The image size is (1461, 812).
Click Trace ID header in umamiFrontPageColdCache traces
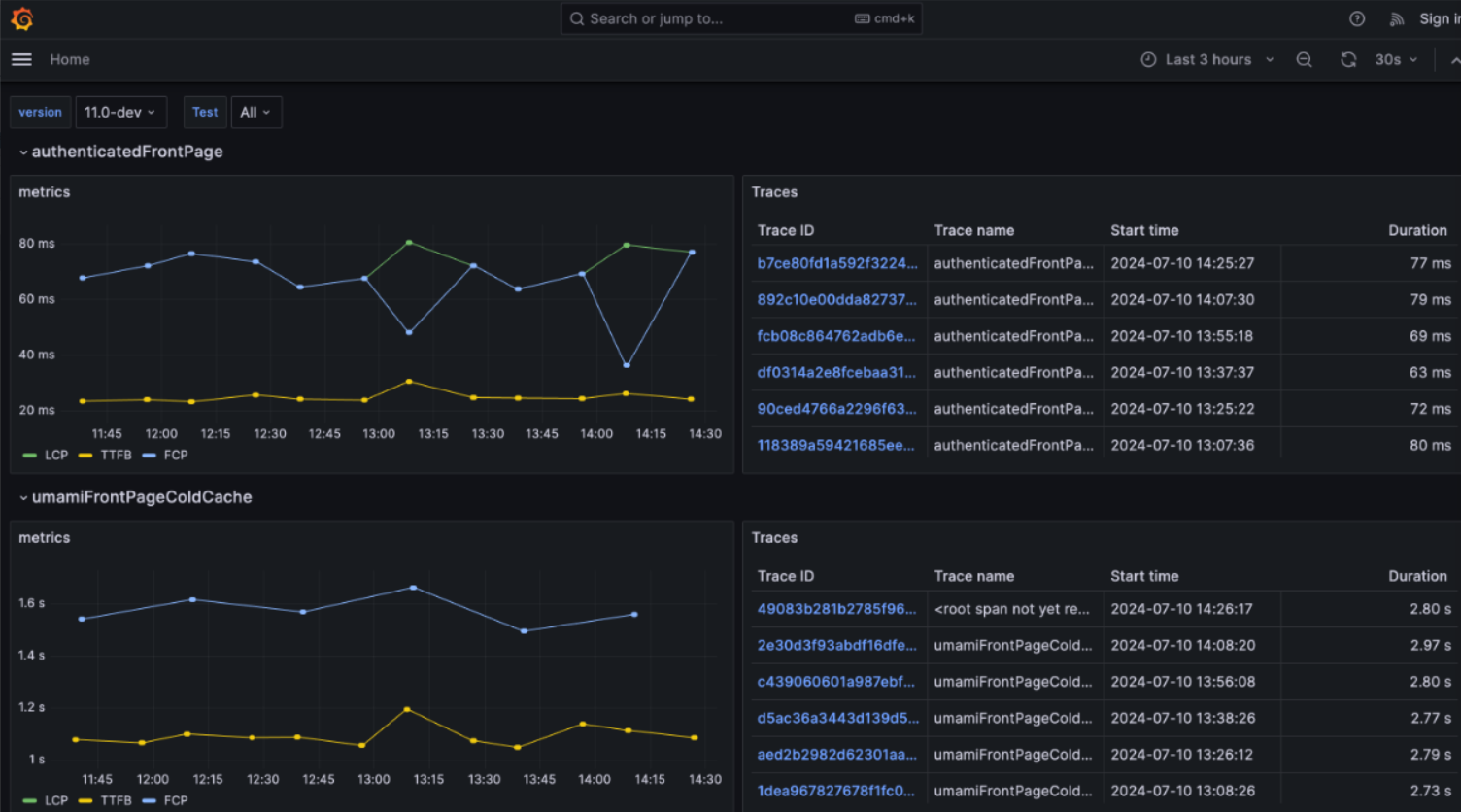(x=786, y=576)
